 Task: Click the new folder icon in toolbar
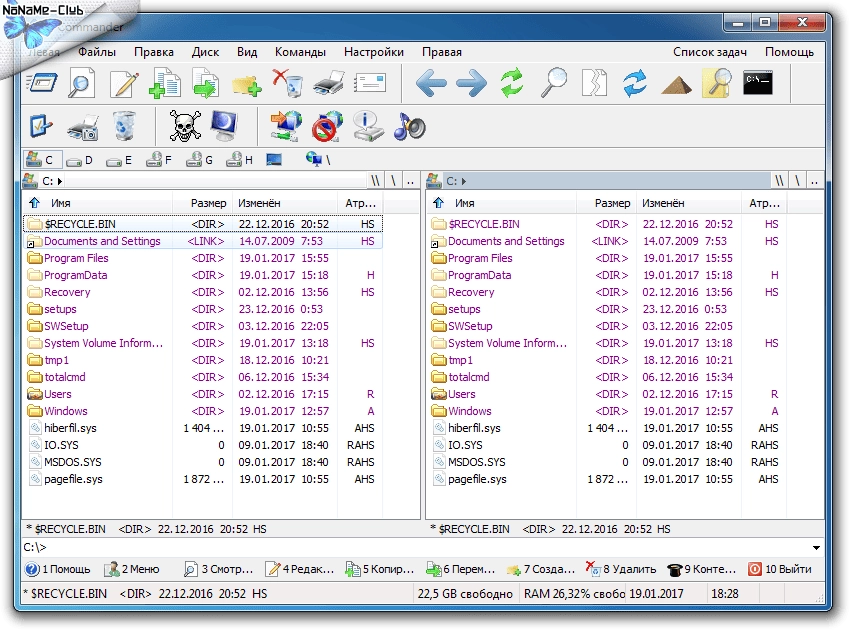pos(247,84)
